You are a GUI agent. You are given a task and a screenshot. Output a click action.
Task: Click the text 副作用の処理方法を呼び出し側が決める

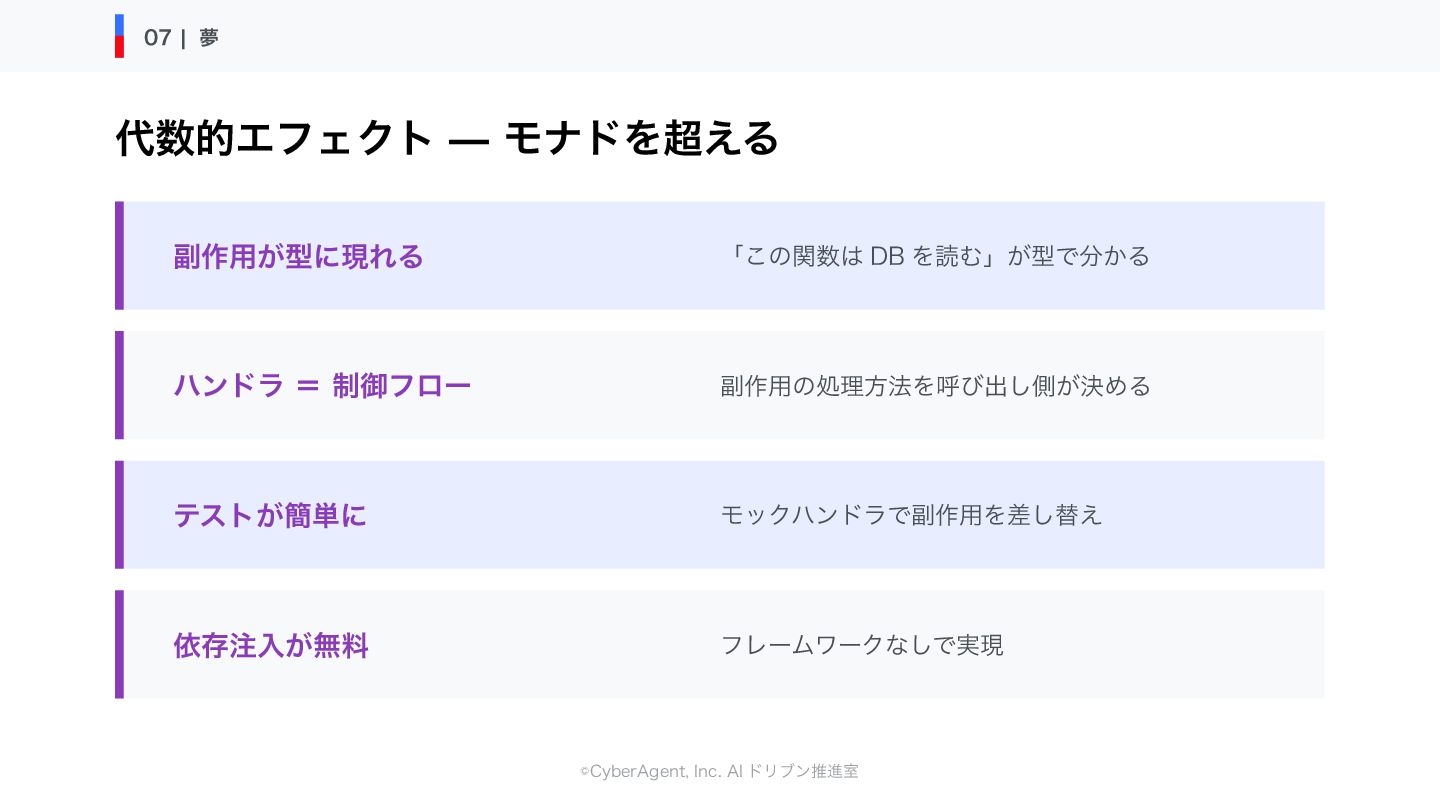(935, 386)
